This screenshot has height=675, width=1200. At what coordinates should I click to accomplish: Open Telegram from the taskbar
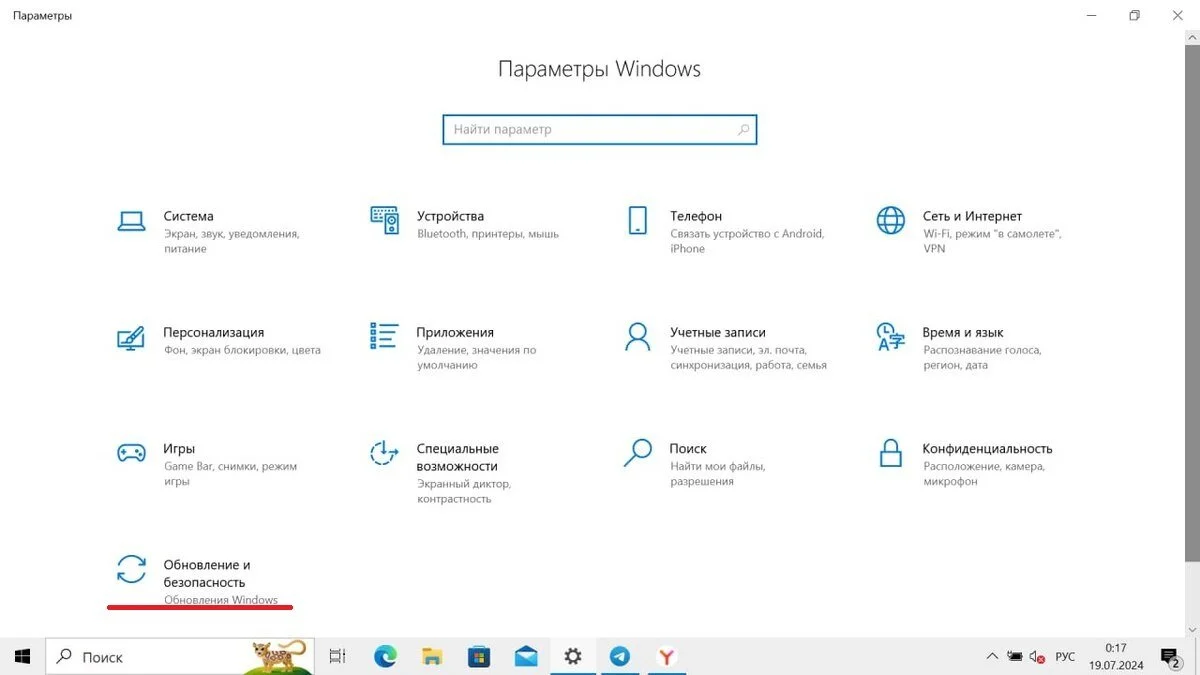[620, 656]
